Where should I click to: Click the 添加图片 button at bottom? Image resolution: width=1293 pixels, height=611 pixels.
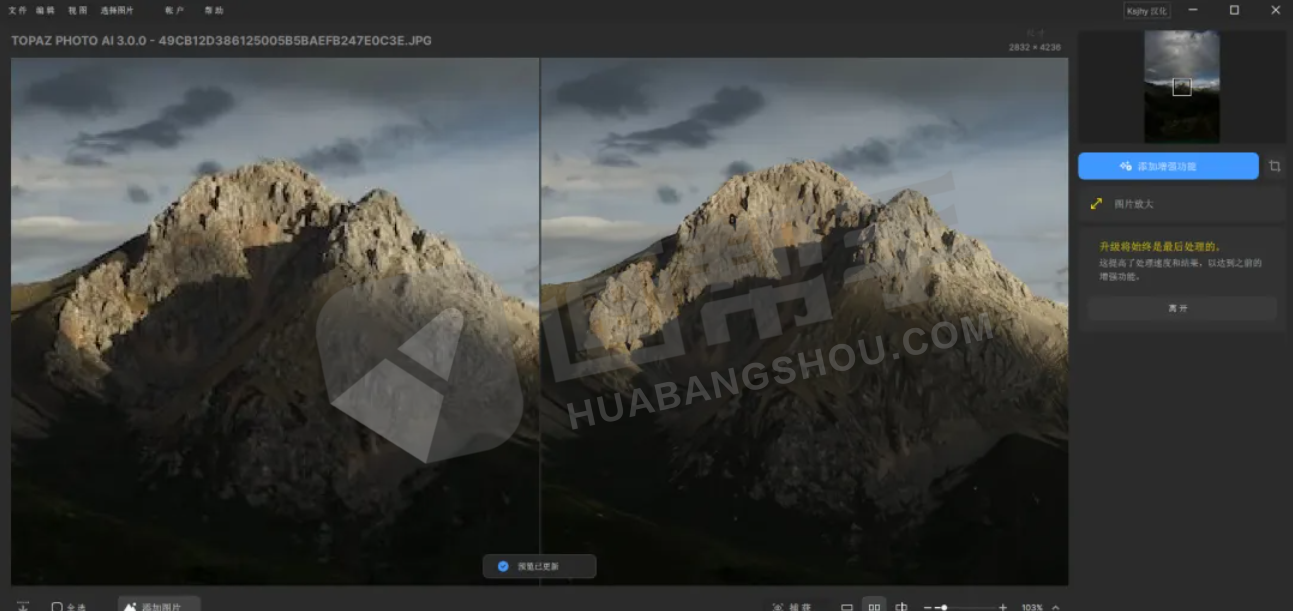coord(159,606)
